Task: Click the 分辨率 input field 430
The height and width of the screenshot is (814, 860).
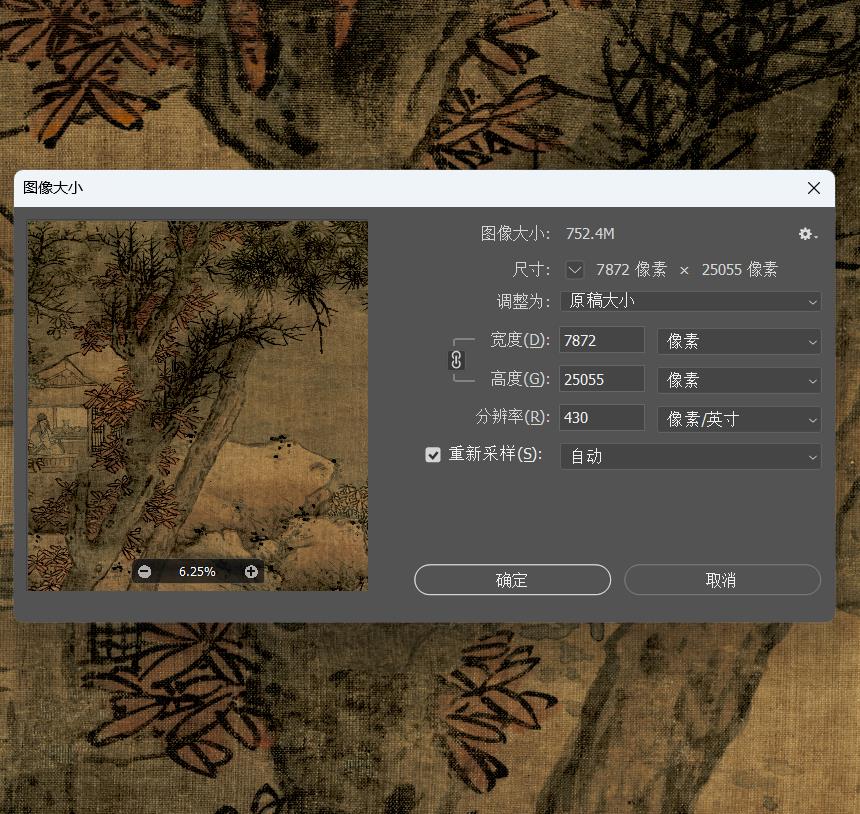Action: tap(602, 417)
